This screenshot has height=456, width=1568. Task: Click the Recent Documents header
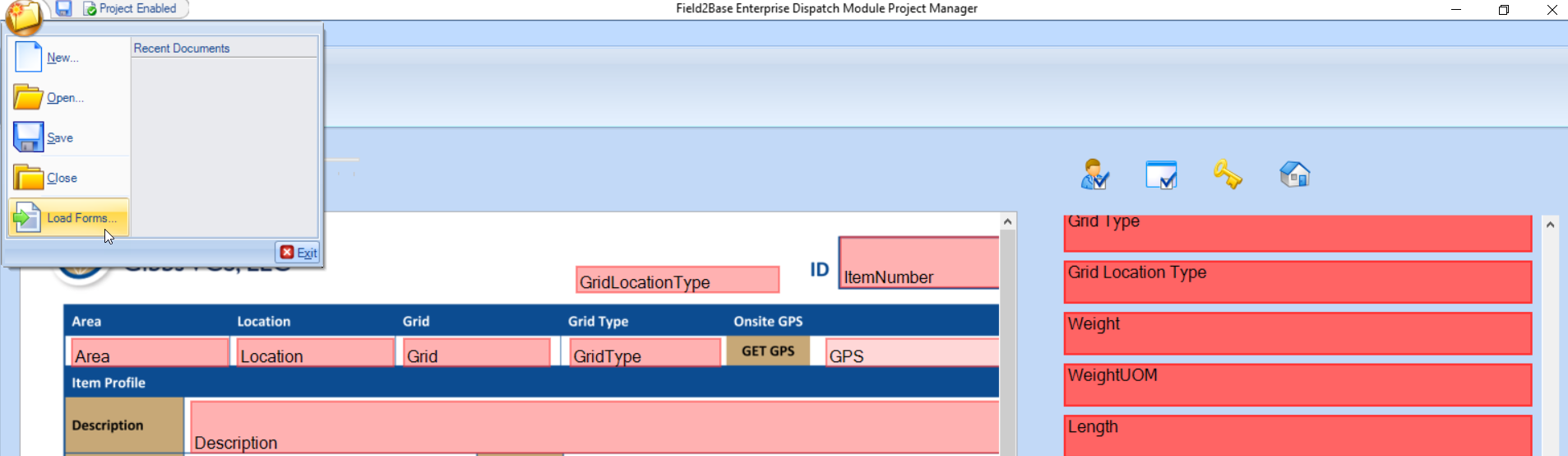point(182,49)
